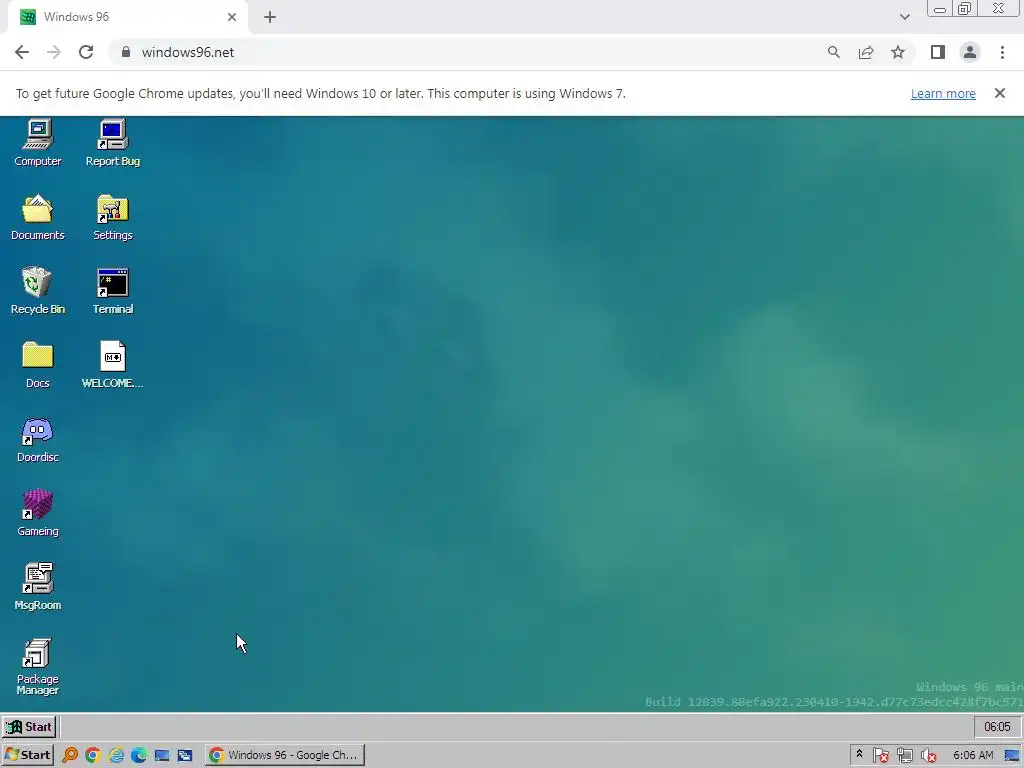Screen dimensions: 1024x768
Task: Launch the Doordisc app icon
Action: click(37, 440)
